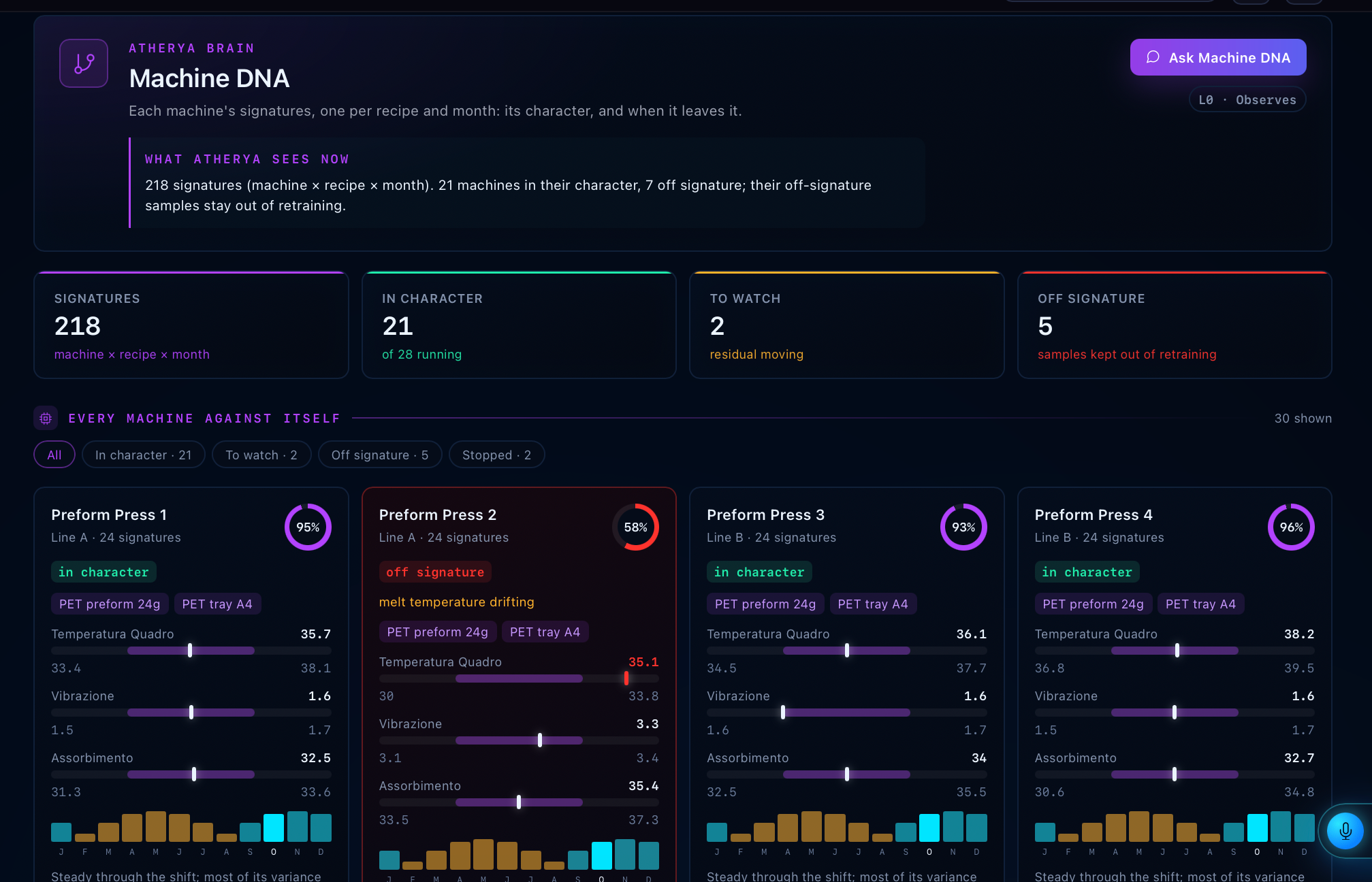
Task: Filter by To watch · 2
Action: click(x=261, y=455)
